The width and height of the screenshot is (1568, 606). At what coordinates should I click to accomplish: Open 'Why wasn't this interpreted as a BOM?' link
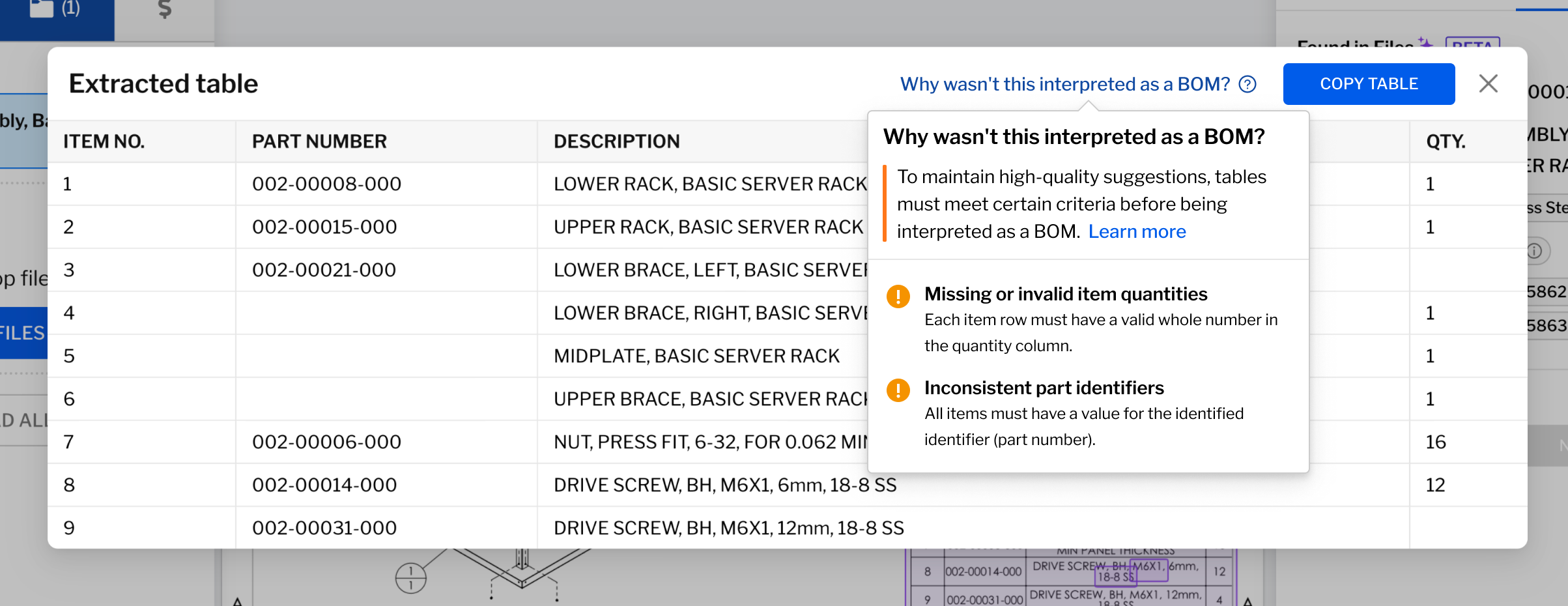pos(1064,84)
